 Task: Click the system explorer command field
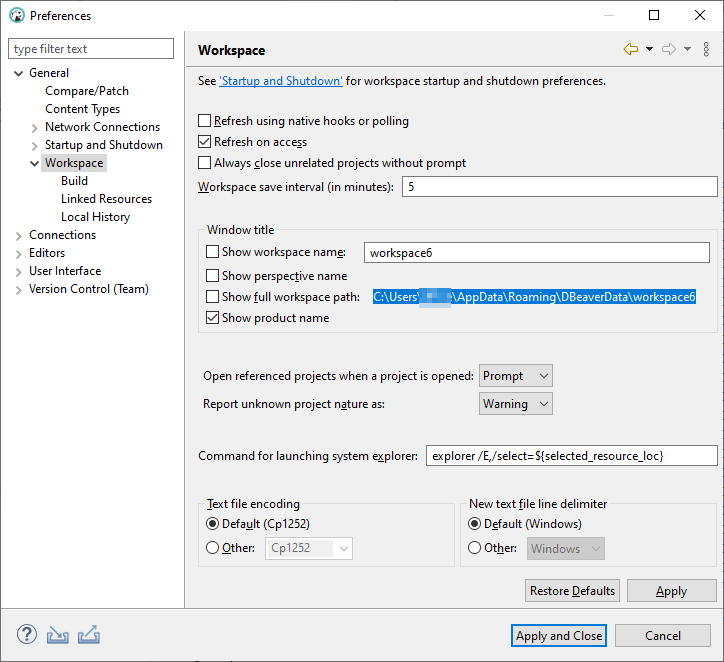click(572, 456)
